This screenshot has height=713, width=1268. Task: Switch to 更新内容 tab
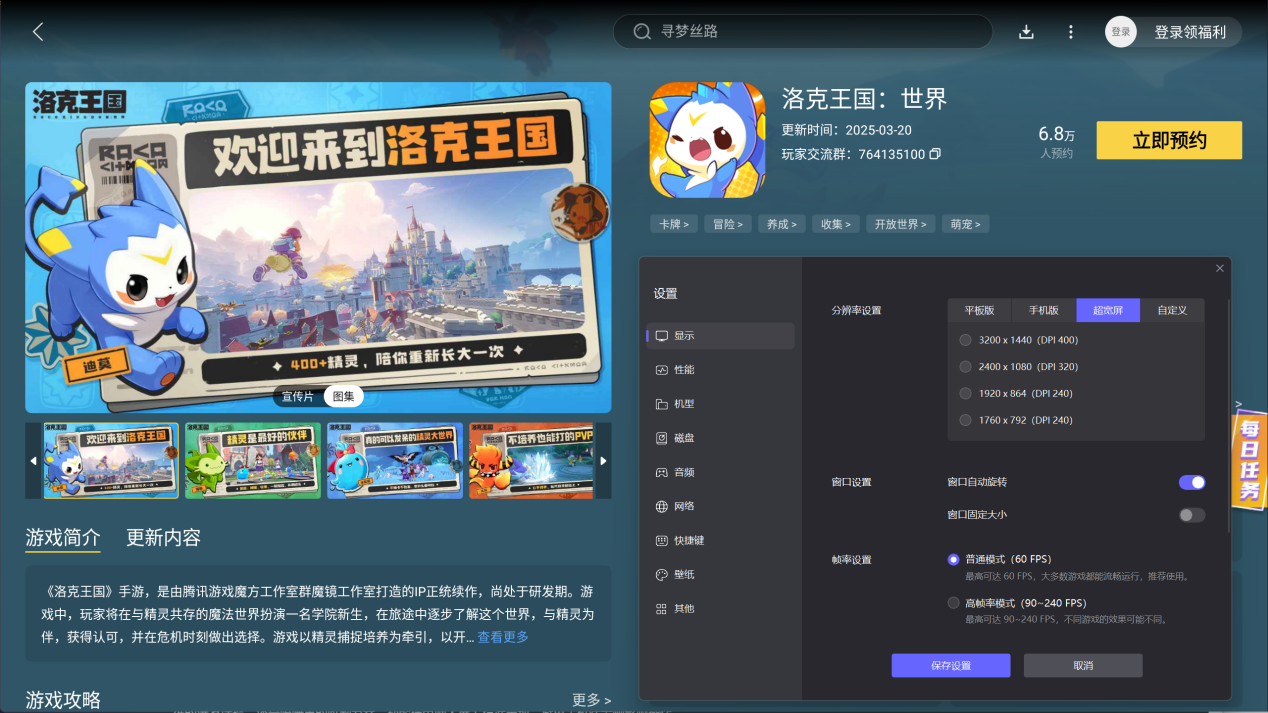click(163, 538)
